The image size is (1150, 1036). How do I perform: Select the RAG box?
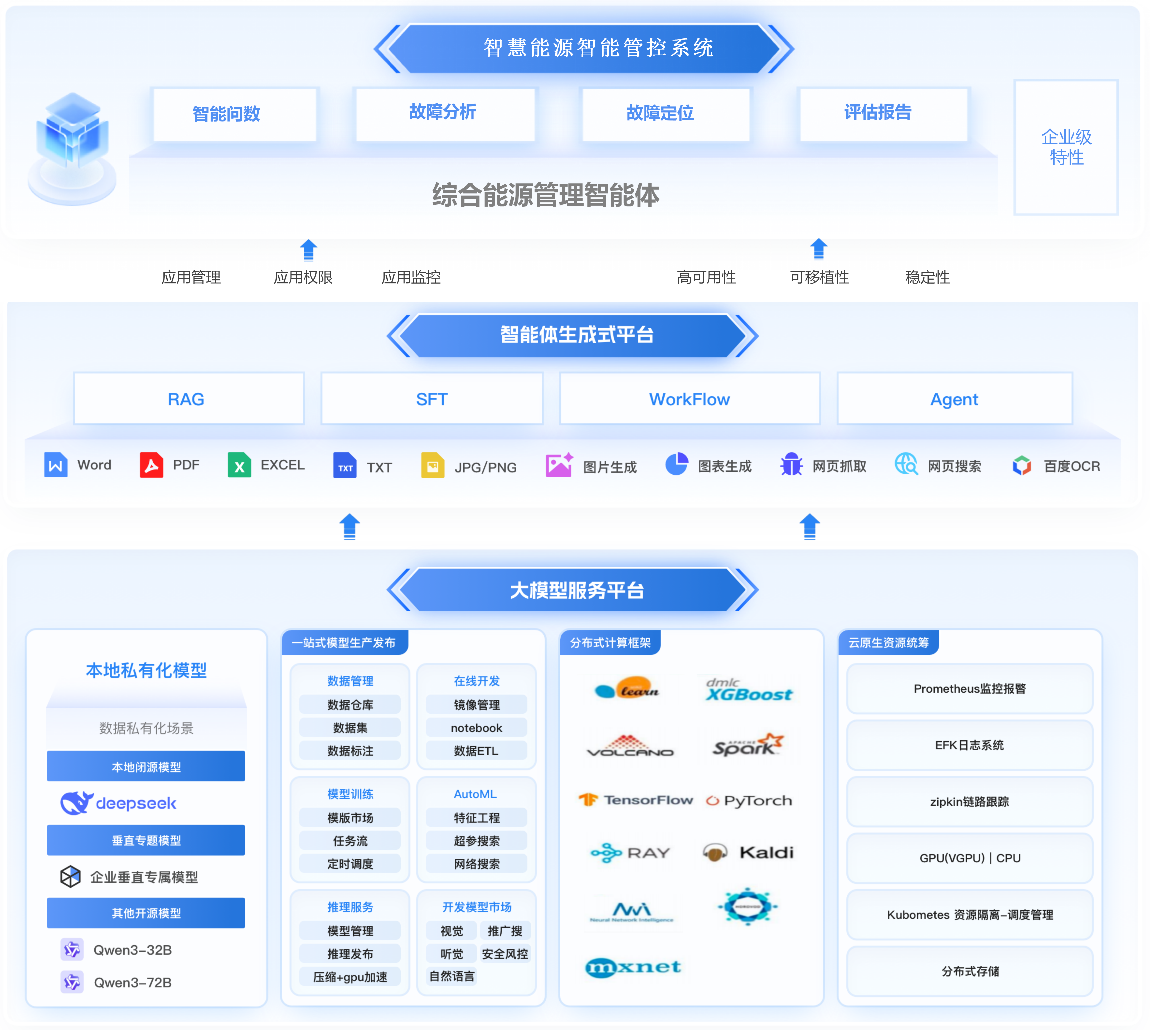[x=188, y=399]
